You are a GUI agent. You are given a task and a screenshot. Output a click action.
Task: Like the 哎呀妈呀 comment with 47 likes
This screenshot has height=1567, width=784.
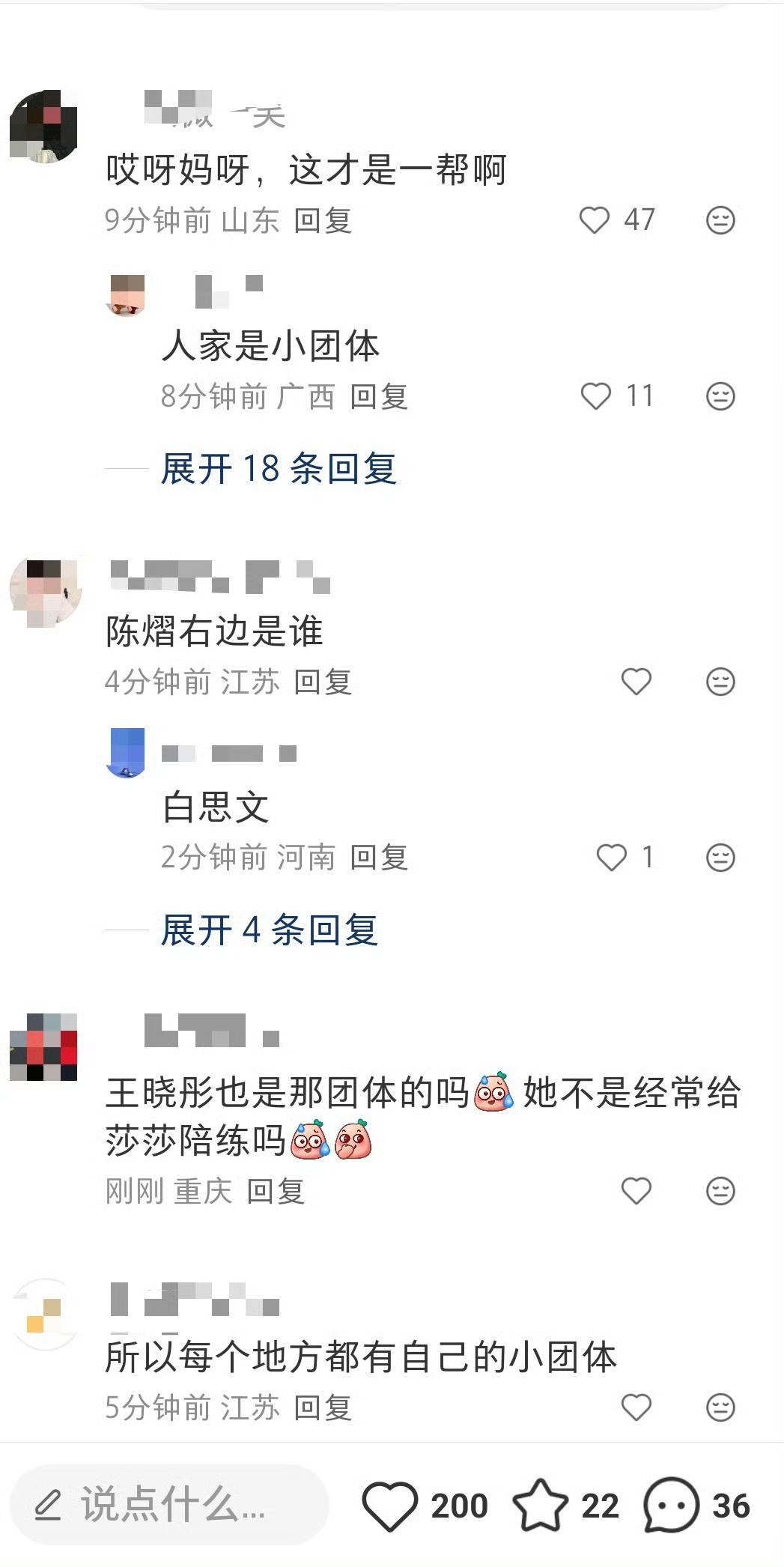point(595,220)
